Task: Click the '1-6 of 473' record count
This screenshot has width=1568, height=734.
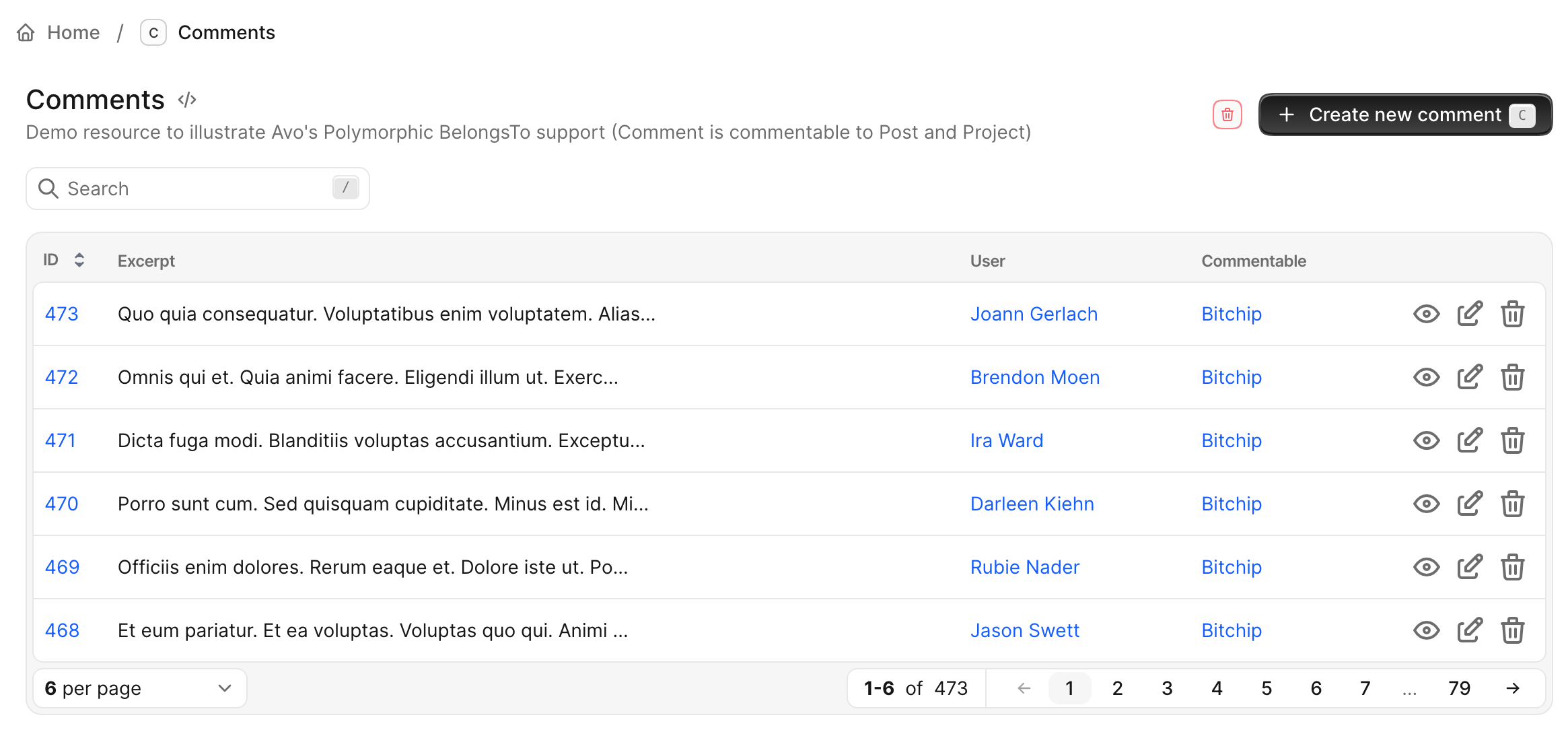Action: click(916, 688)
